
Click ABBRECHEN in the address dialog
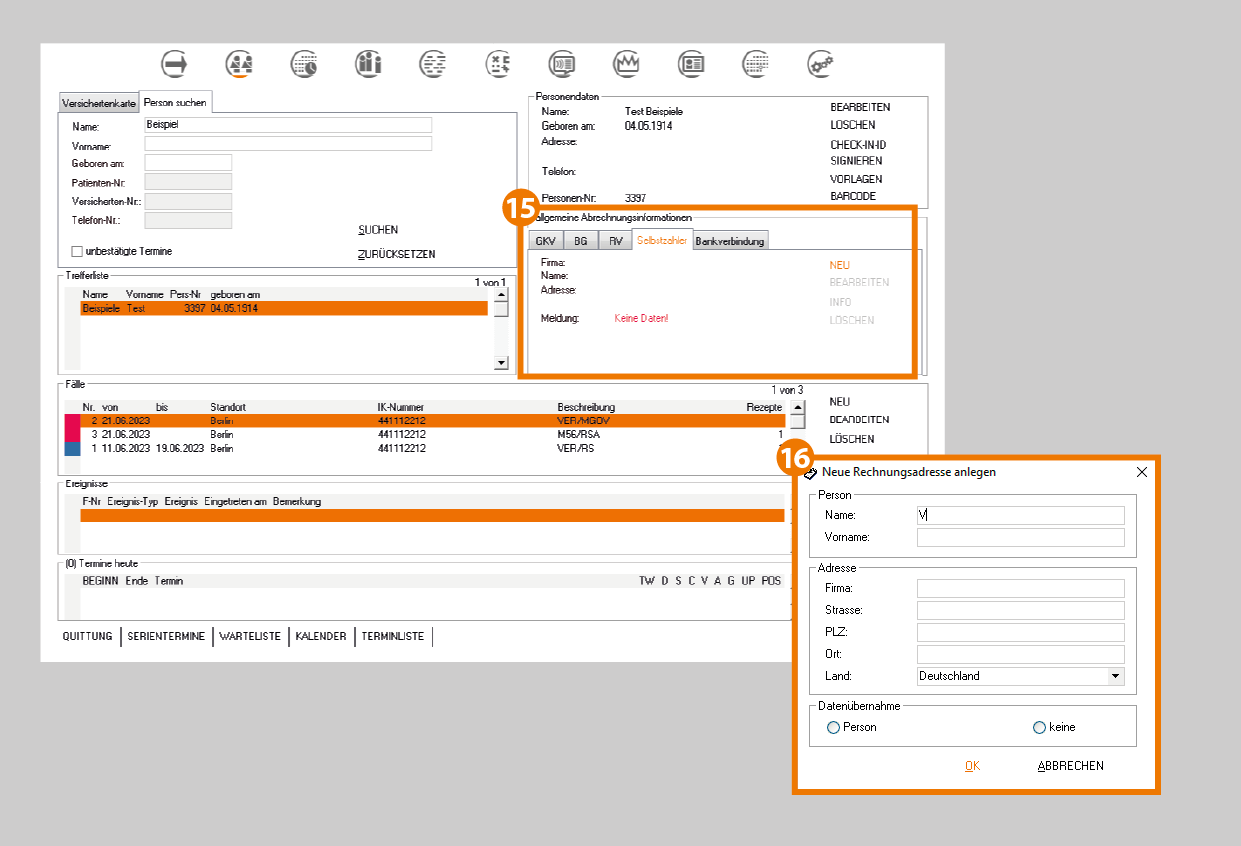[1070, 766]
